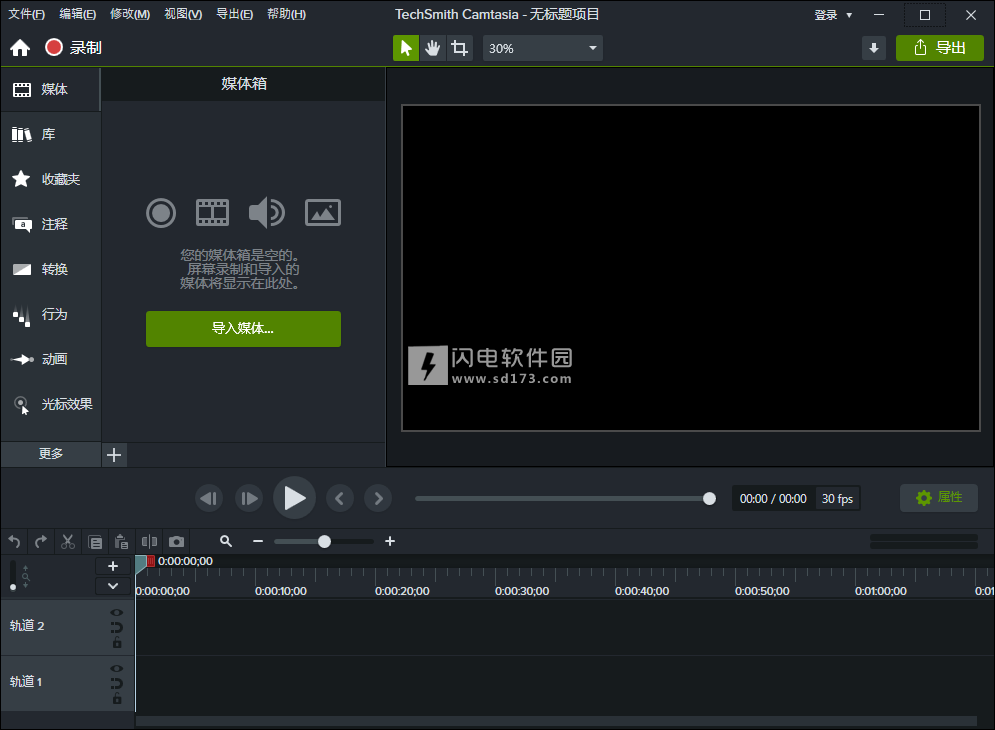The image size is (995, 730).
Task: Click the Home icon
Action: click(x=20, y=48)
